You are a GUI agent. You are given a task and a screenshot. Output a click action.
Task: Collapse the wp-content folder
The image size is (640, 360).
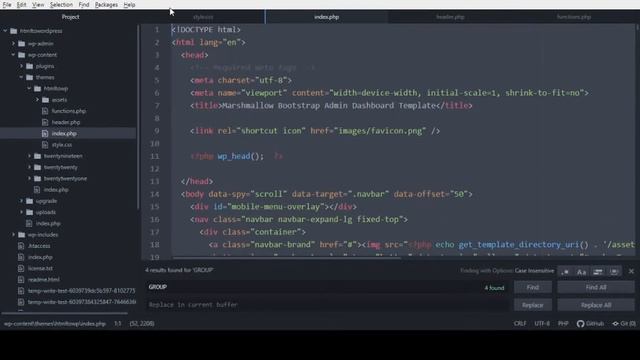[x=13, y=55]
